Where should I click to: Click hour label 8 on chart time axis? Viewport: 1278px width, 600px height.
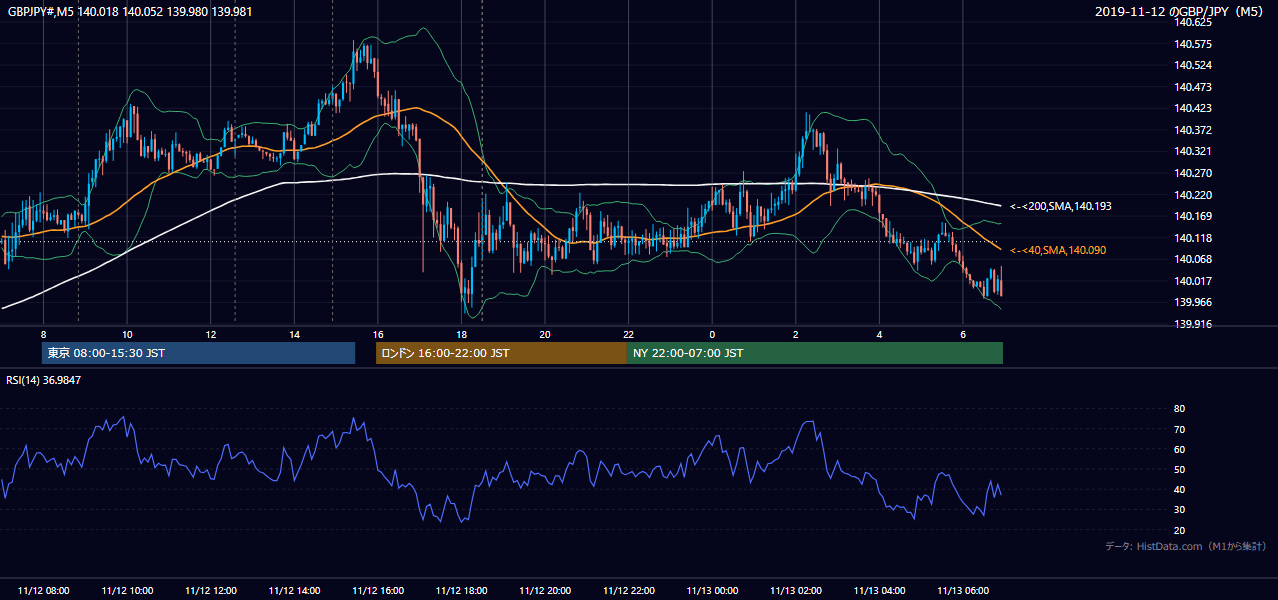pyautogui.click(x=43, y=334)
